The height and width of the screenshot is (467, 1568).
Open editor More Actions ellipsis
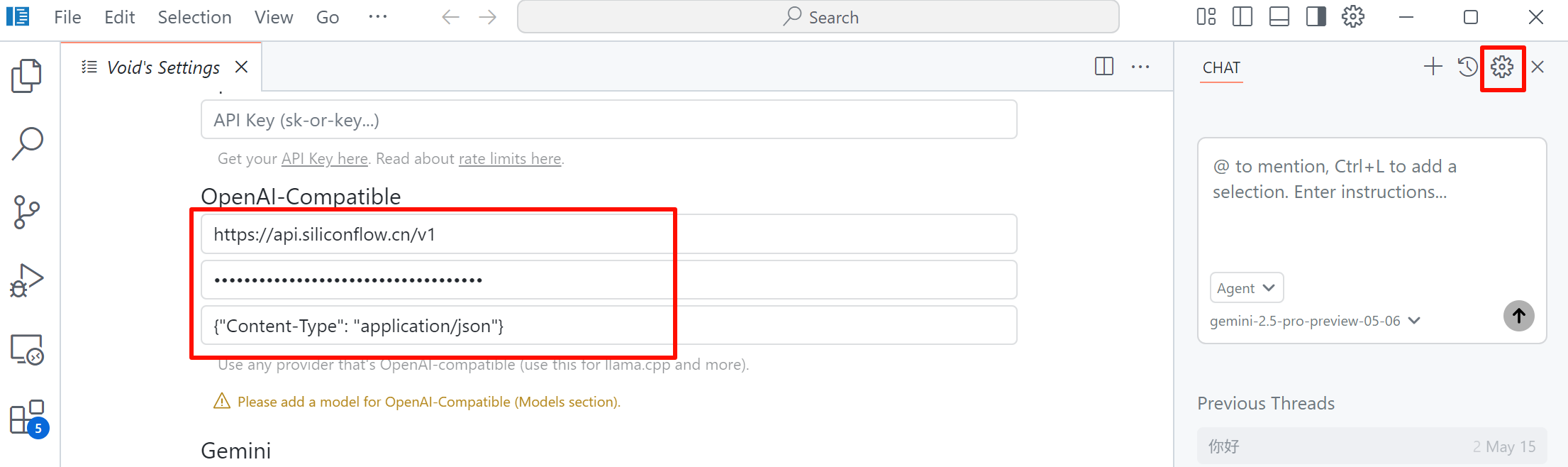tap(1140, 67)
